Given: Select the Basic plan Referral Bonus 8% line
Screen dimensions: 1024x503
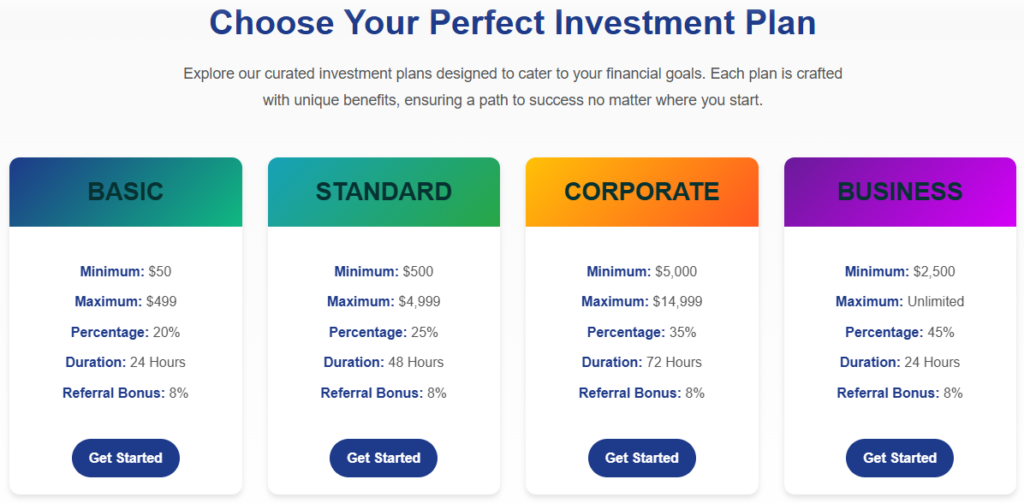Looking at the screenshot, I should coord(126,393).
